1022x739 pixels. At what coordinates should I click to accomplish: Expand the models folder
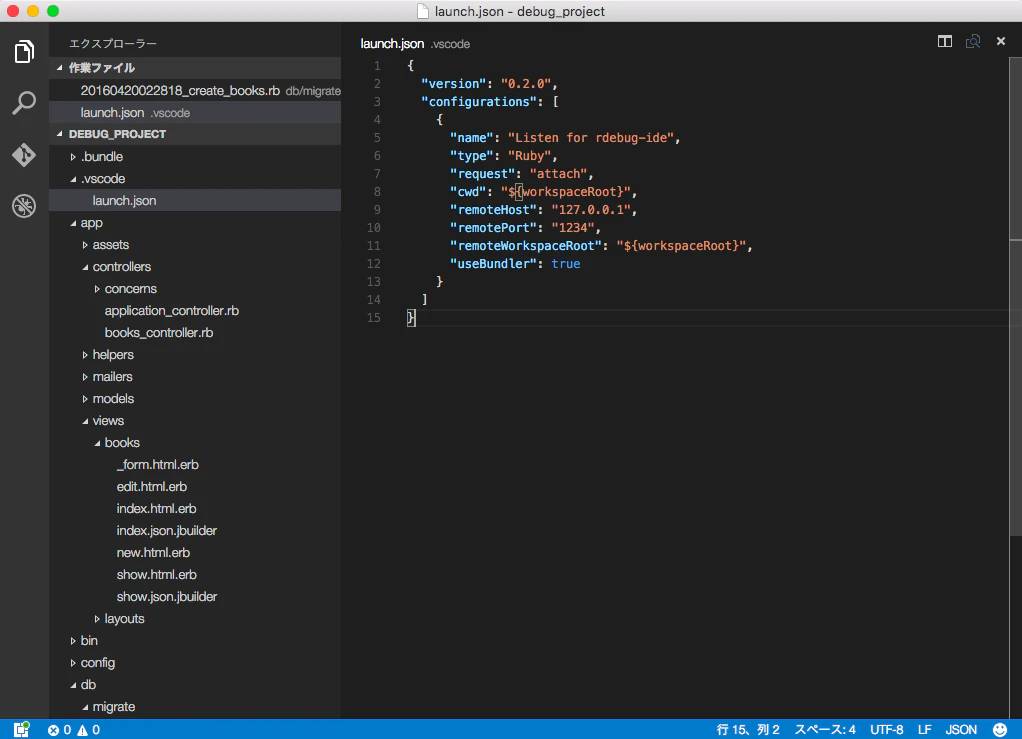click(x=85, y=399)
